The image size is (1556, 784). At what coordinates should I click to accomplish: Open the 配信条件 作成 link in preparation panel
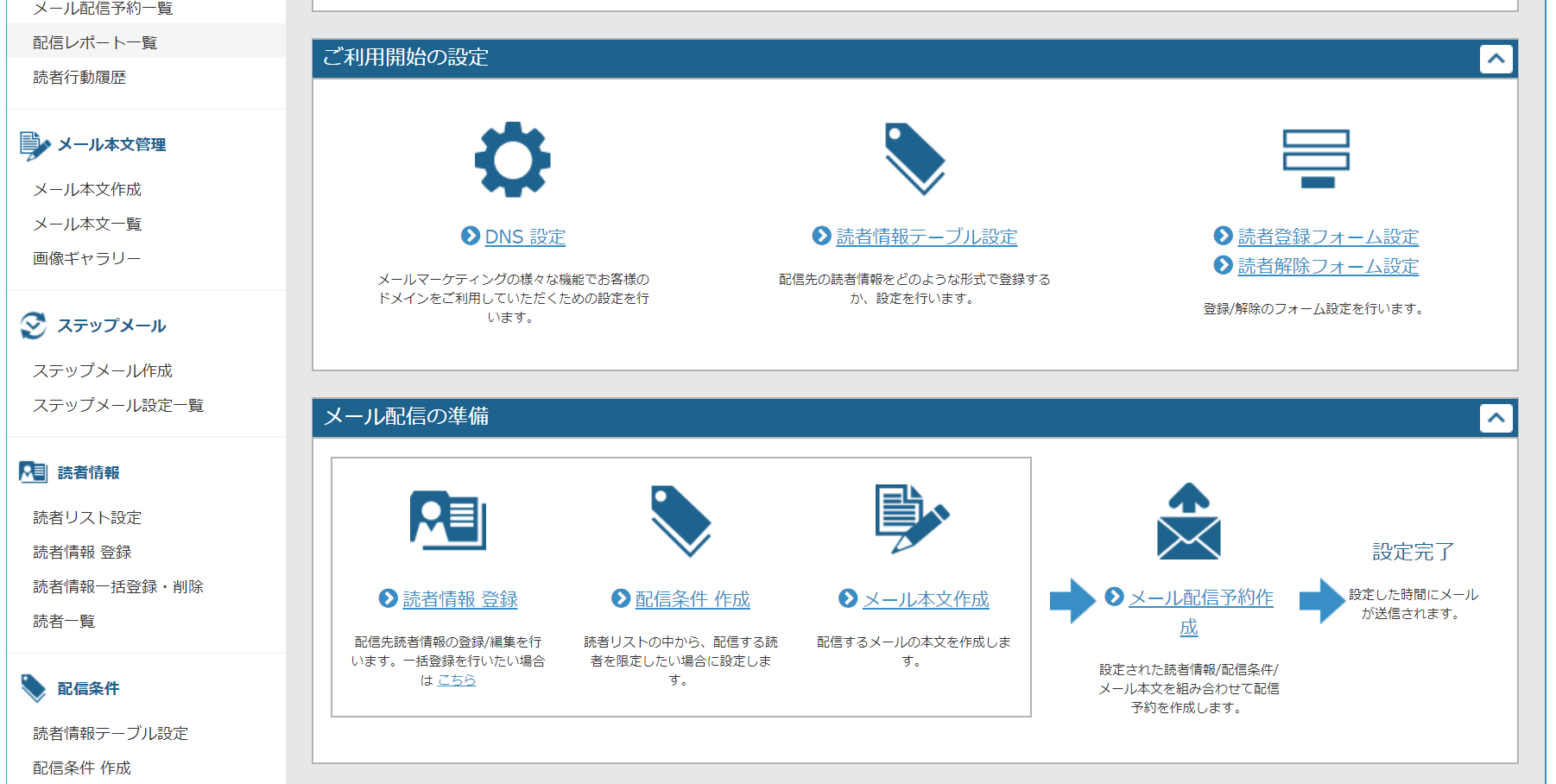pos(693,599)
